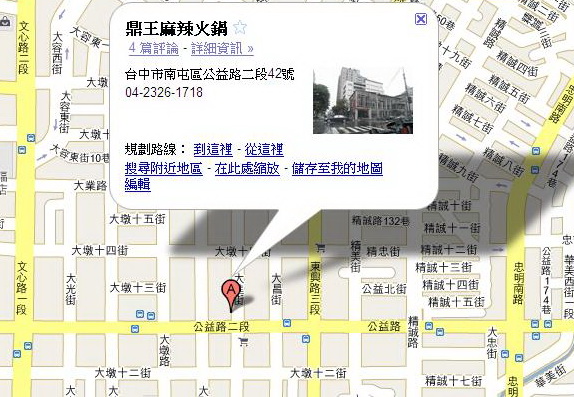Click 在此處縮放 link
Viewport: 574px width, 397px height.
[247, 168]
